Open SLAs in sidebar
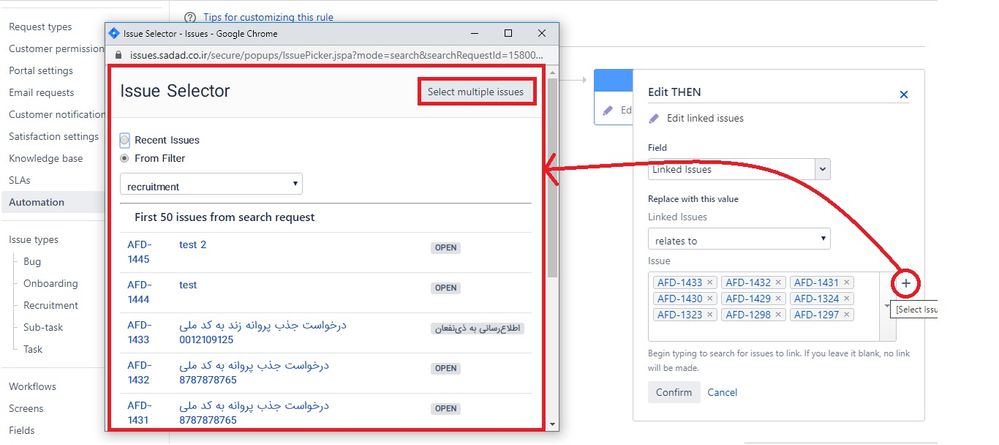 [20, 180]
